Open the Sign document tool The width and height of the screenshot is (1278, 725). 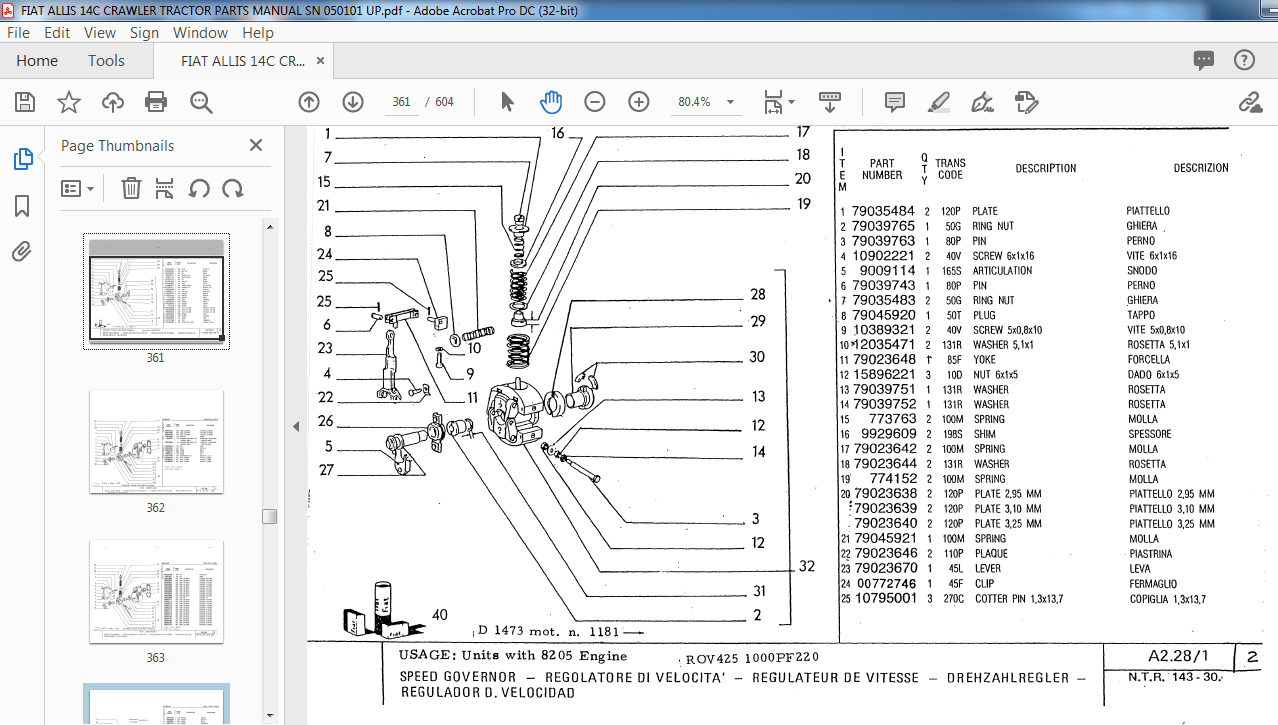[x=982, y=102]
